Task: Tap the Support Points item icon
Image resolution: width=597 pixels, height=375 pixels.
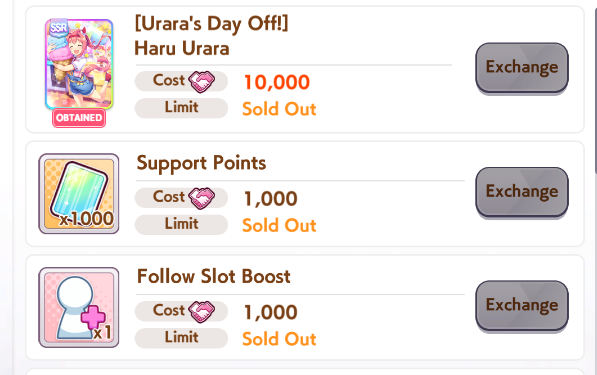Action: [79, 194]
